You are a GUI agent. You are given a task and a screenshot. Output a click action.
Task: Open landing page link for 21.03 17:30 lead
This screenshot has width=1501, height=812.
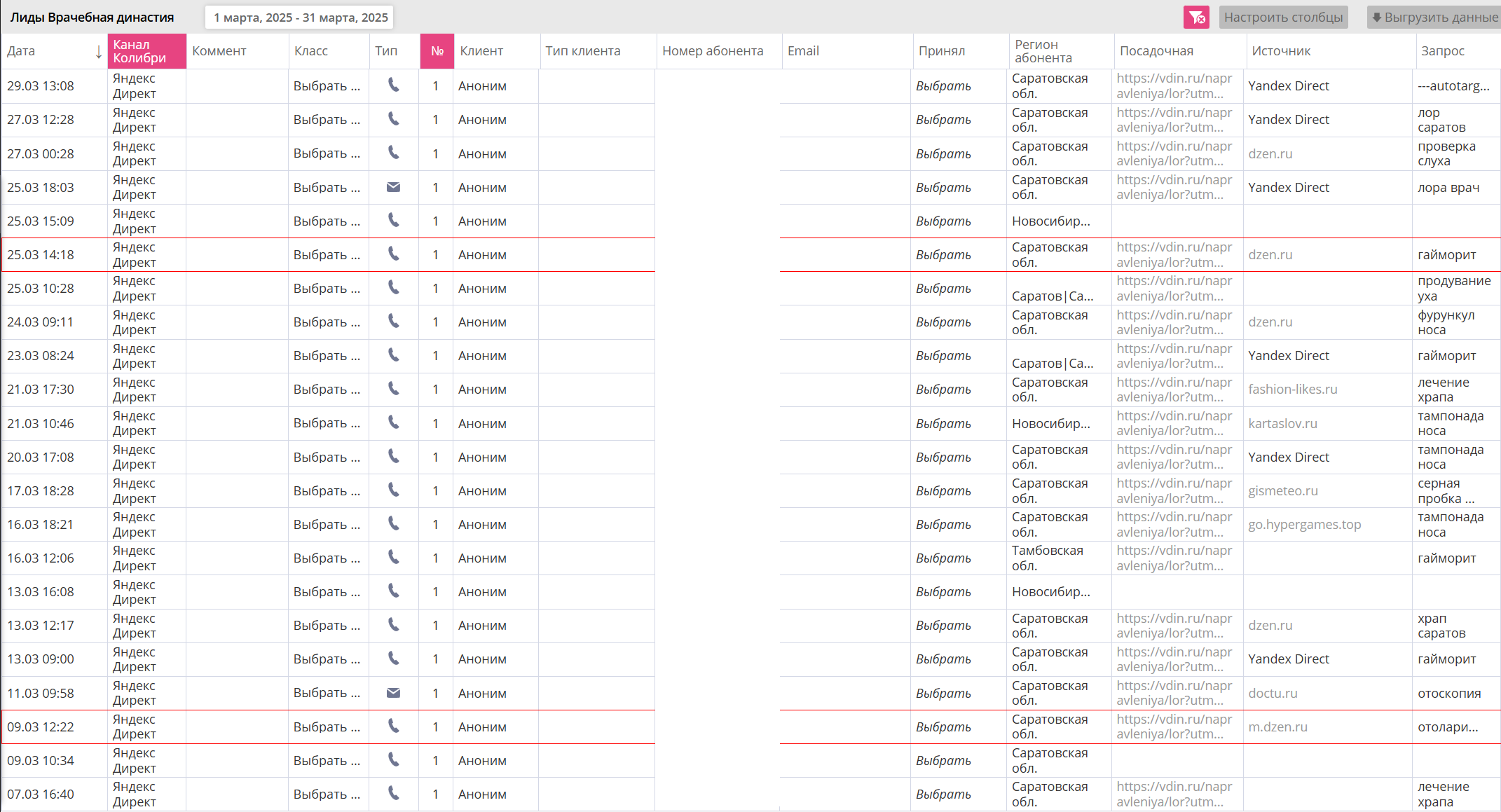pos(1174,390)
